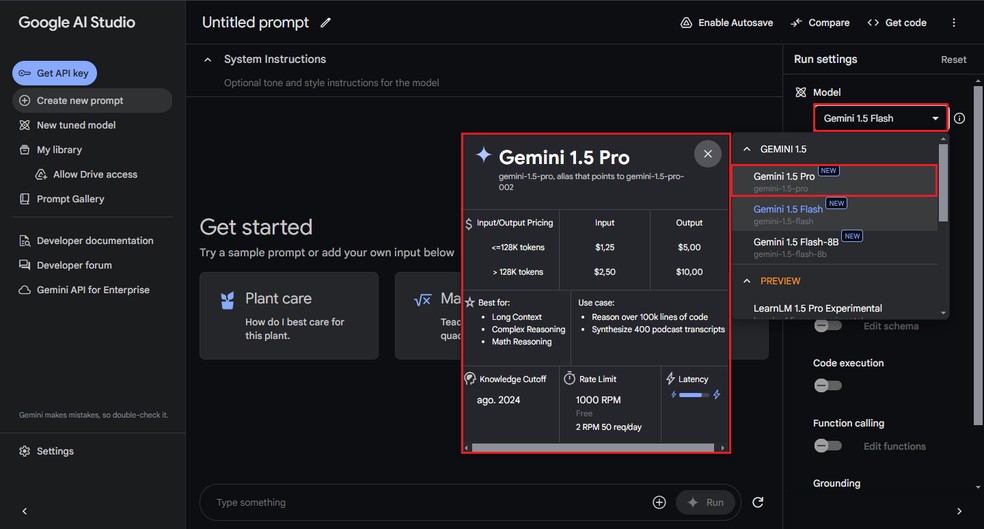Image resolution: width=984 pixels, height=529 pixels.
Task: Click the model info icon
Action: 959,118
